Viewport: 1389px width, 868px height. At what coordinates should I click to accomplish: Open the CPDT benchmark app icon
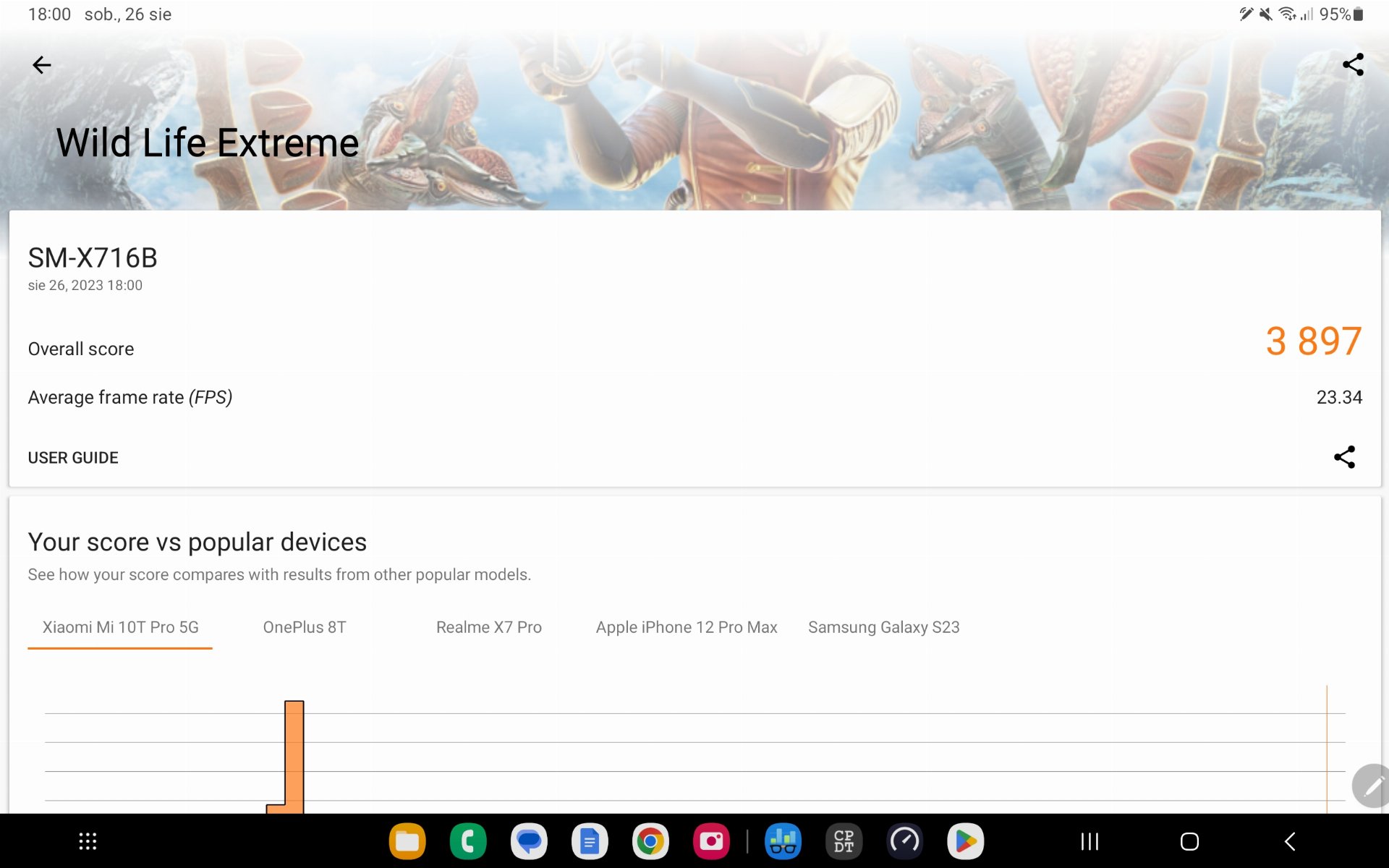844,841
